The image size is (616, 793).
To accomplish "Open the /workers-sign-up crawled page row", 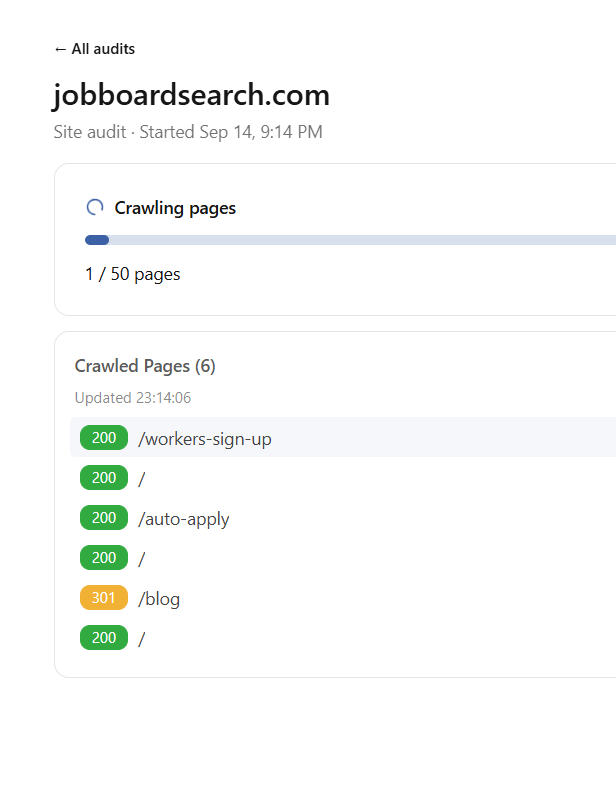I will pos(343,437).
